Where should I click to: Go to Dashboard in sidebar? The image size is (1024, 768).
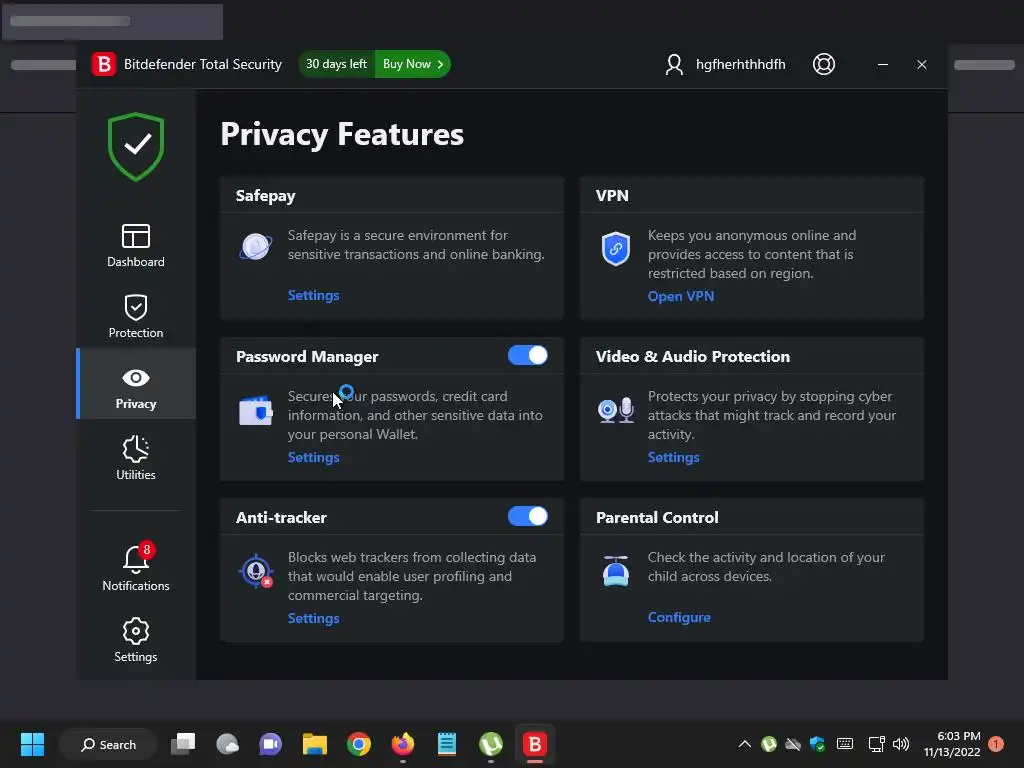[x=136, y=246]
